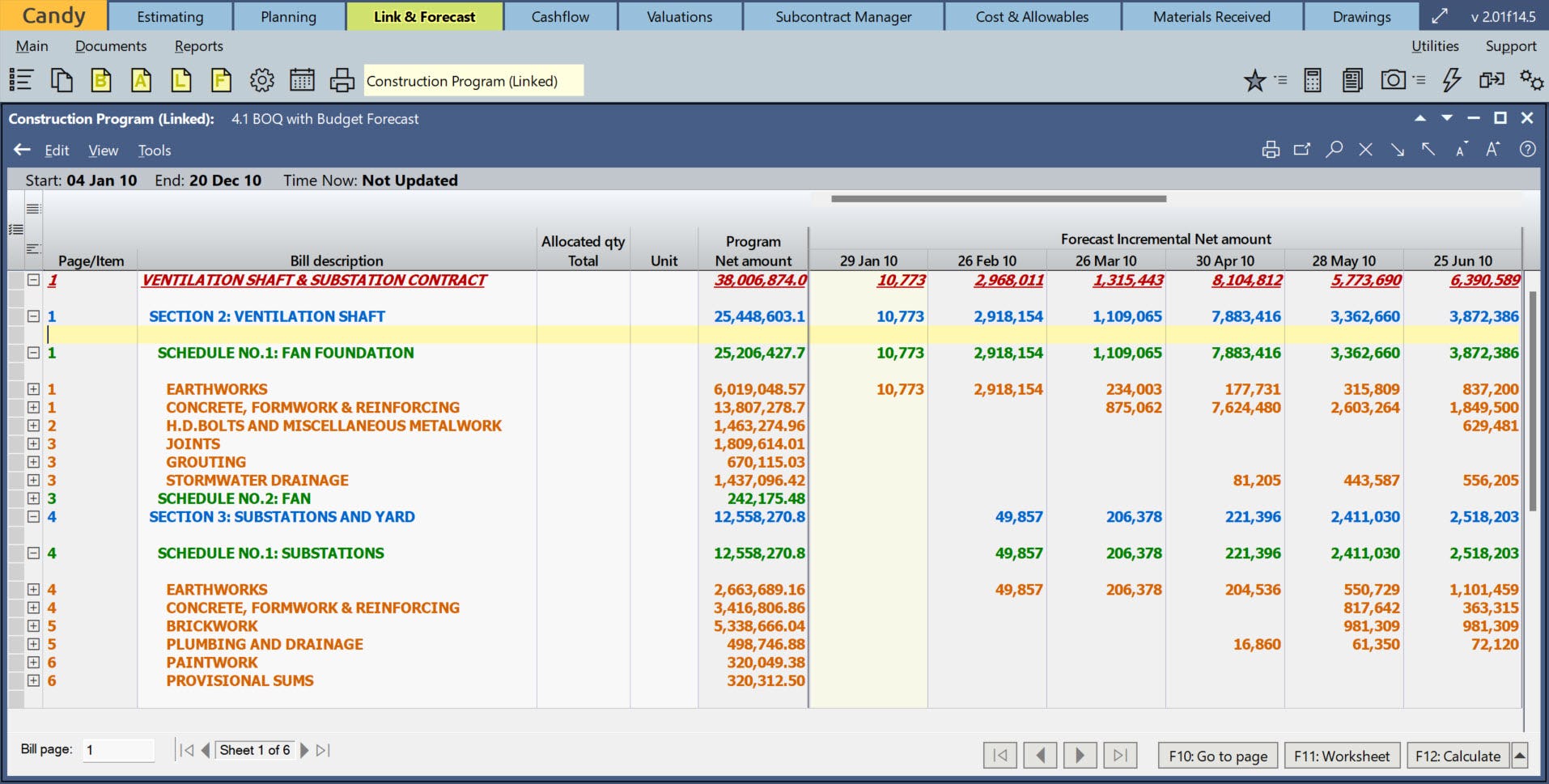Toggle the fullscreen diagonal arrow icon
Screen dimensions: 1549x784
(1440, 16)
